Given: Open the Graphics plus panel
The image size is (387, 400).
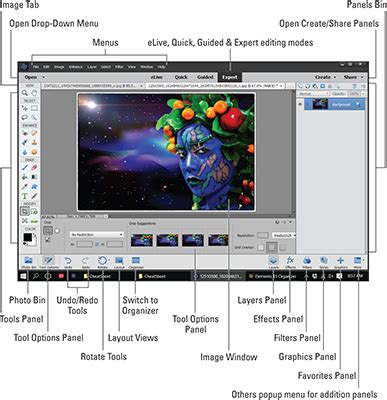Looking at the screenshot, I should tap(340, 262).
